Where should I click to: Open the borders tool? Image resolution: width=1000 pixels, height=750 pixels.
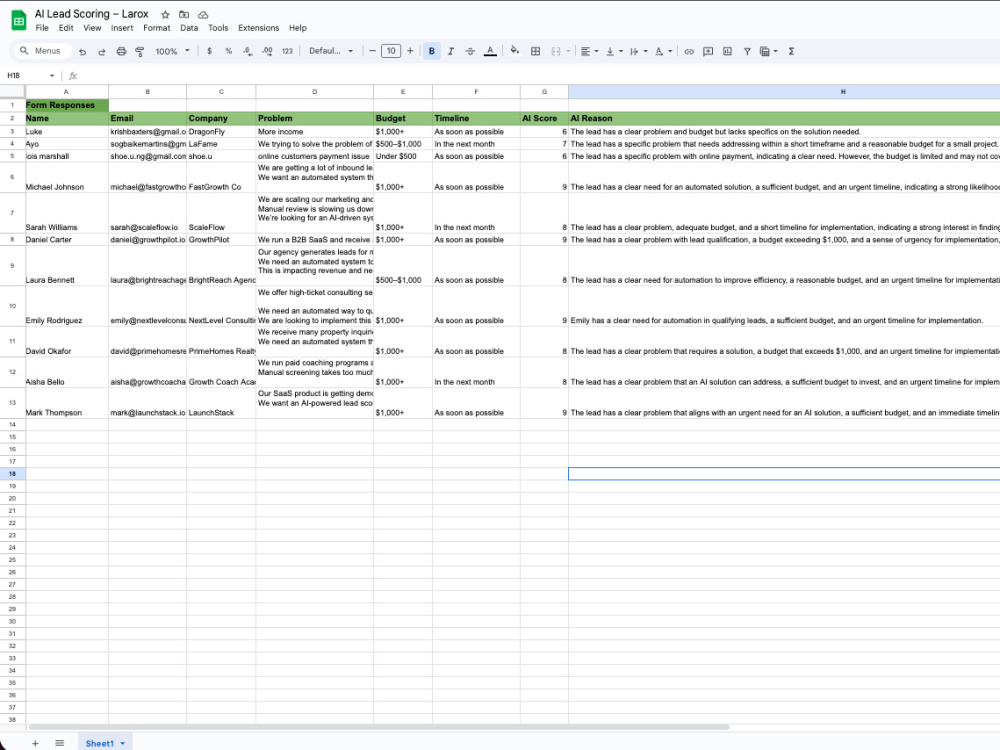(x=536, y=51)
